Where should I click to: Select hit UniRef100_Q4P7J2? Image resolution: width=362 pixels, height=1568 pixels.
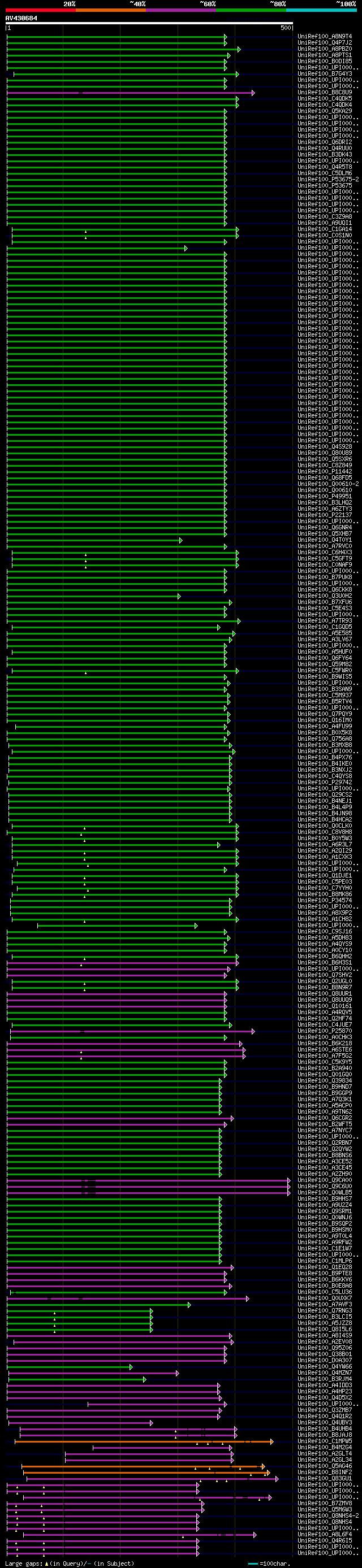point(325,42)
